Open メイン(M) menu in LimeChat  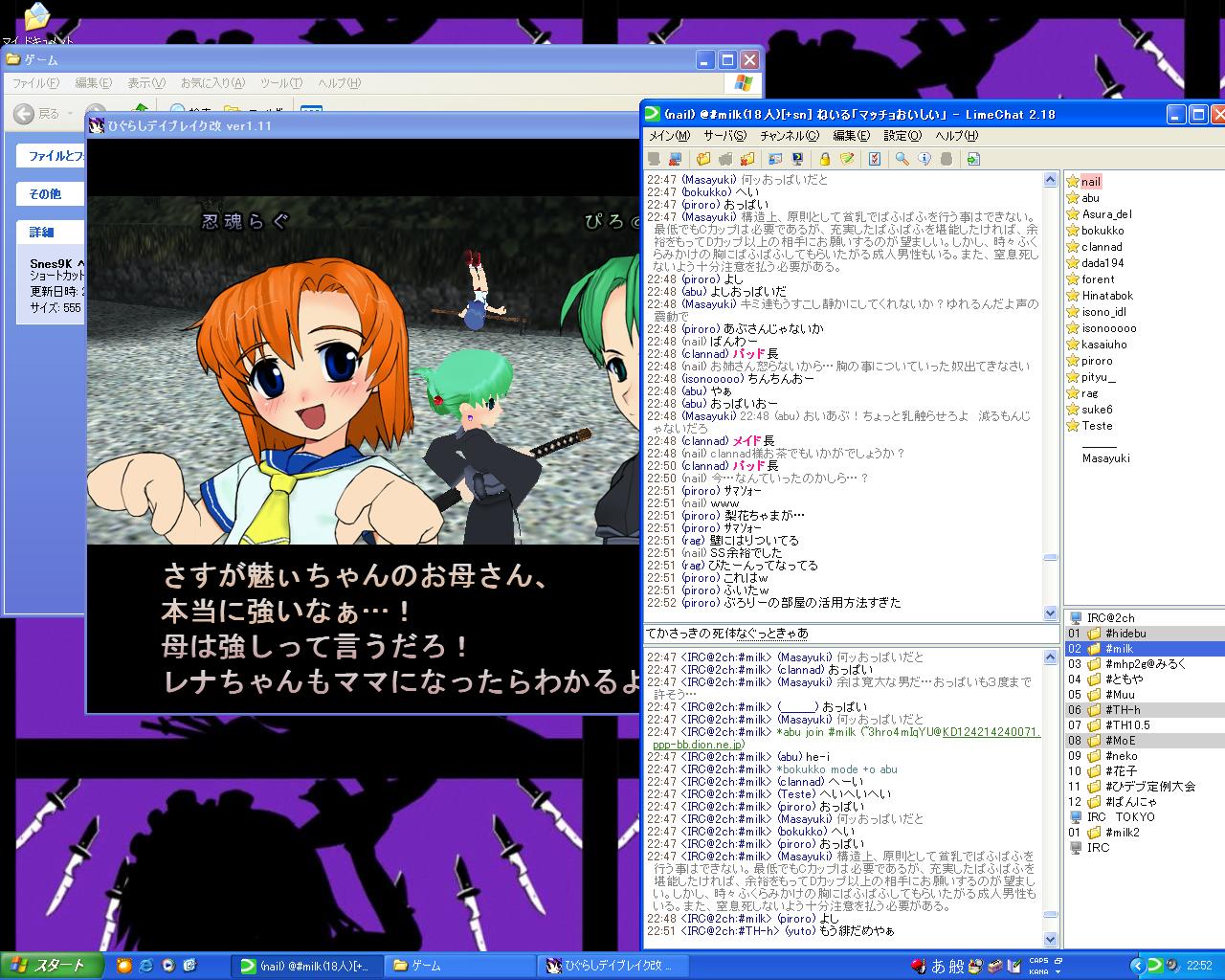pyautogui.click(x=670, y=136)
